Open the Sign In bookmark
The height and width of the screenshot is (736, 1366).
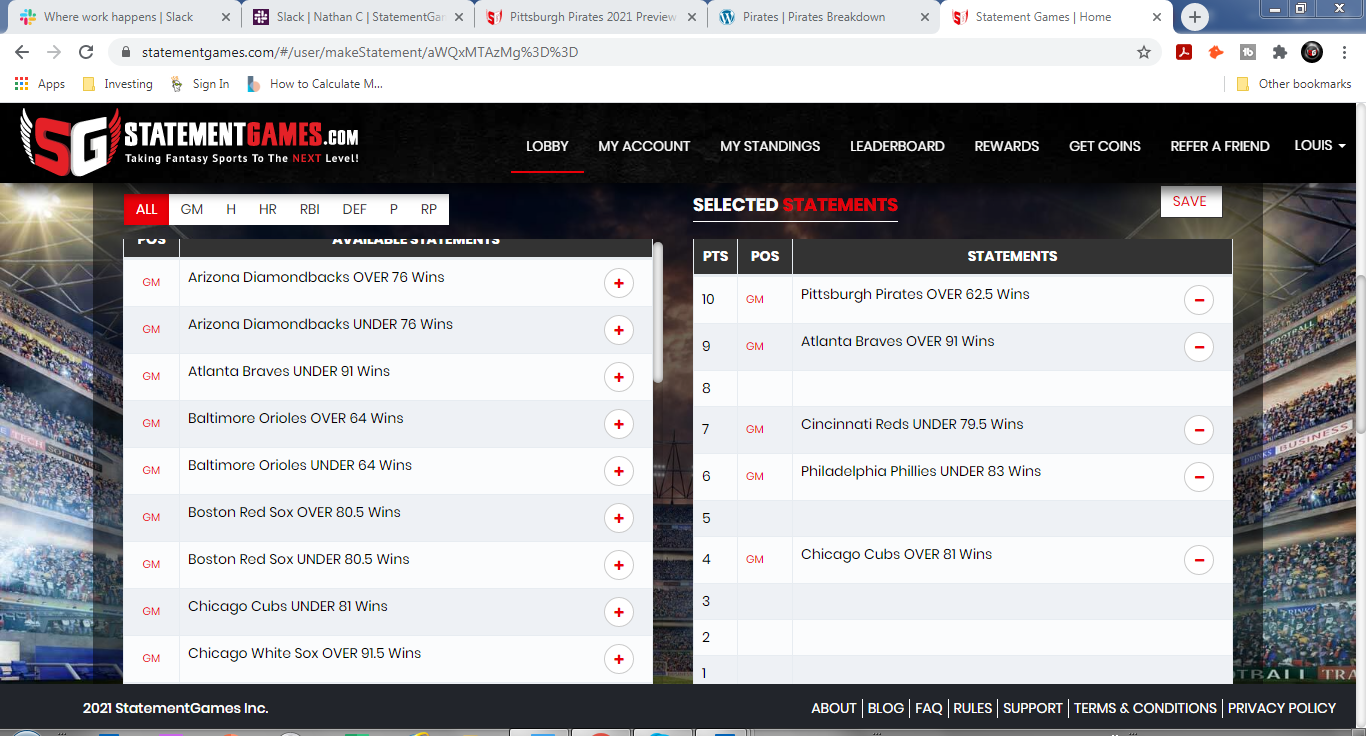[199, 84]
